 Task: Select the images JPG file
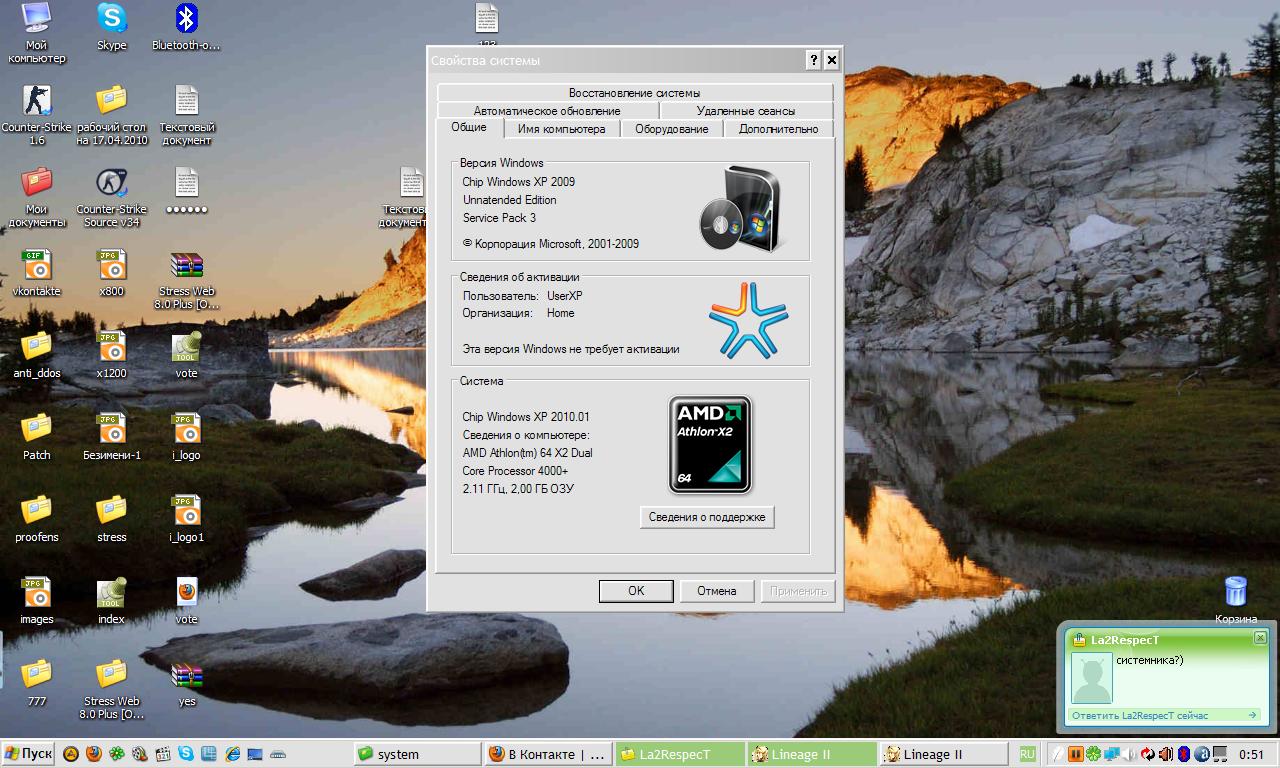[x=37, y=601]
